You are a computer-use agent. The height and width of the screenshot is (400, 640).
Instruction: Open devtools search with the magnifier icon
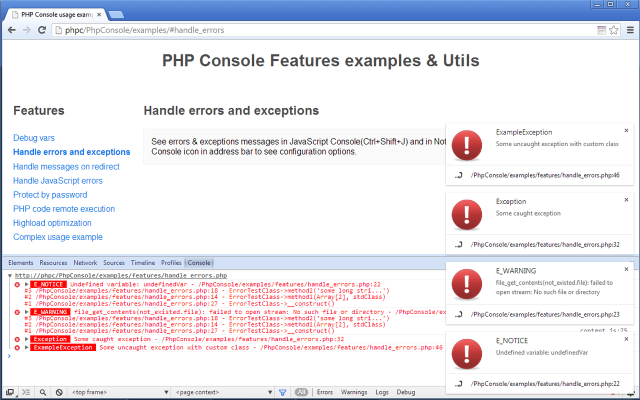coord(42,392)
